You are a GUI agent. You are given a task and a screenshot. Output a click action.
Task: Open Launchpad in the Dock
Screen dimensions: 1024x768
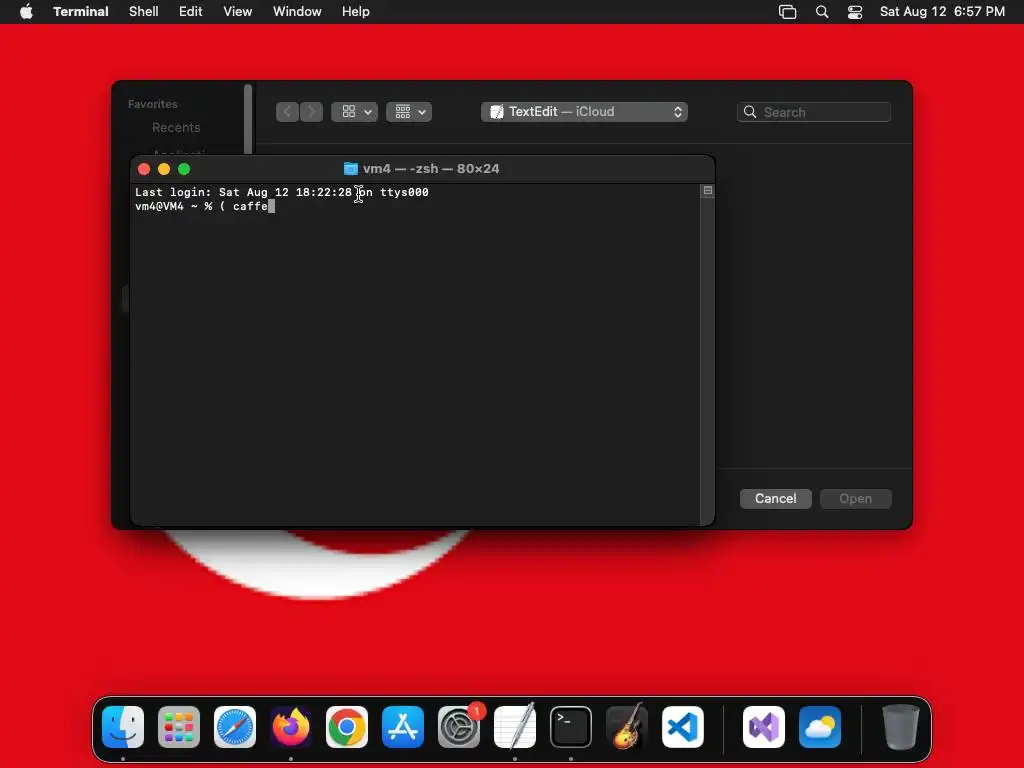(179, 727)
